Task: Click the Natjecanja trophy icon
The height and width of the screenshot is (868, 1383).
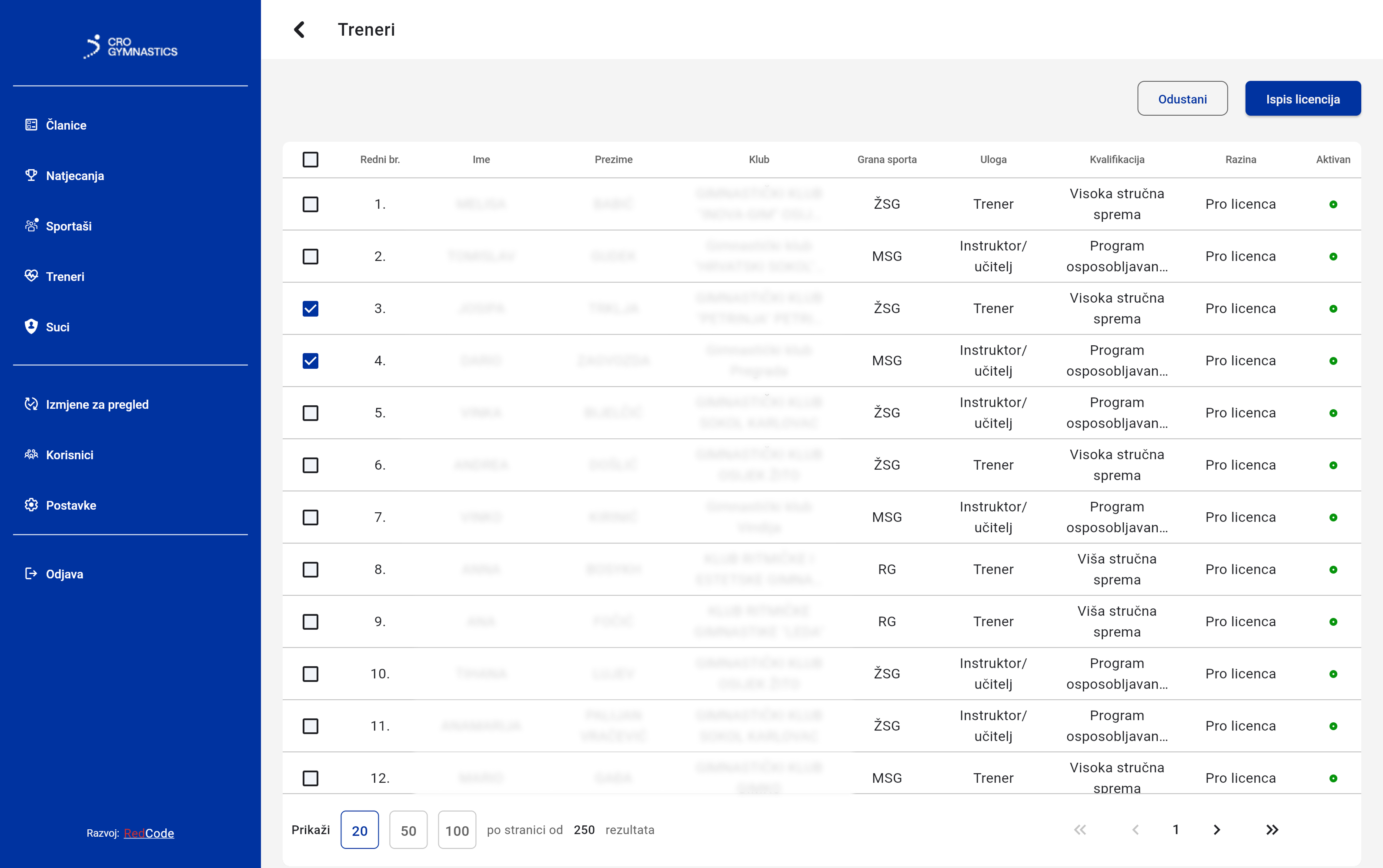Action: pyautogui.click(x=31, y=175)
